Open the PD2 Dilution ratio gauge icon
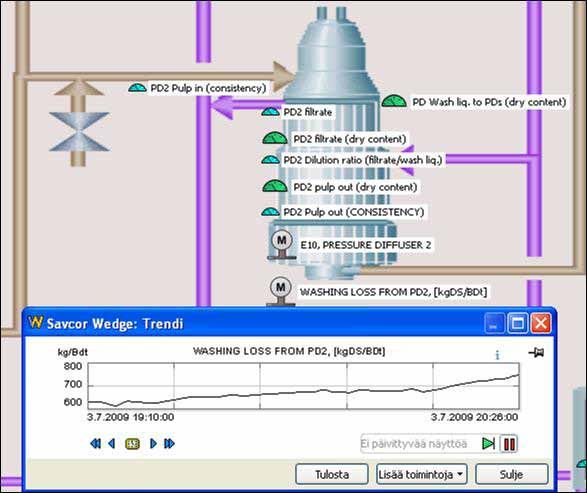The width and height of the screenshot is (587, 493). [x=270, y=159]
